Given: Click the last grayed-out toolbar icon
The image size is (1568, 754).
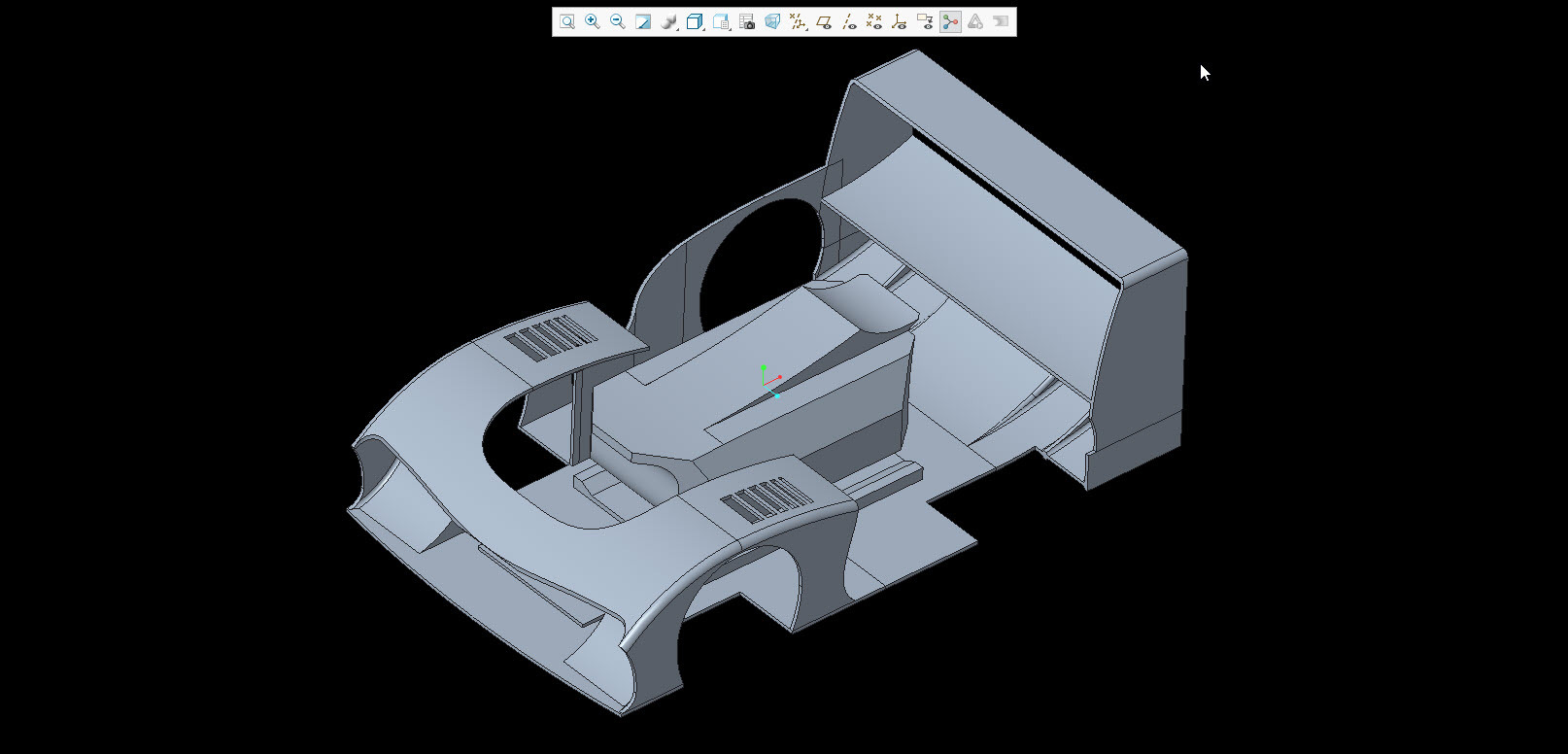Looking at the screenshot, I should pos(1001,21).
